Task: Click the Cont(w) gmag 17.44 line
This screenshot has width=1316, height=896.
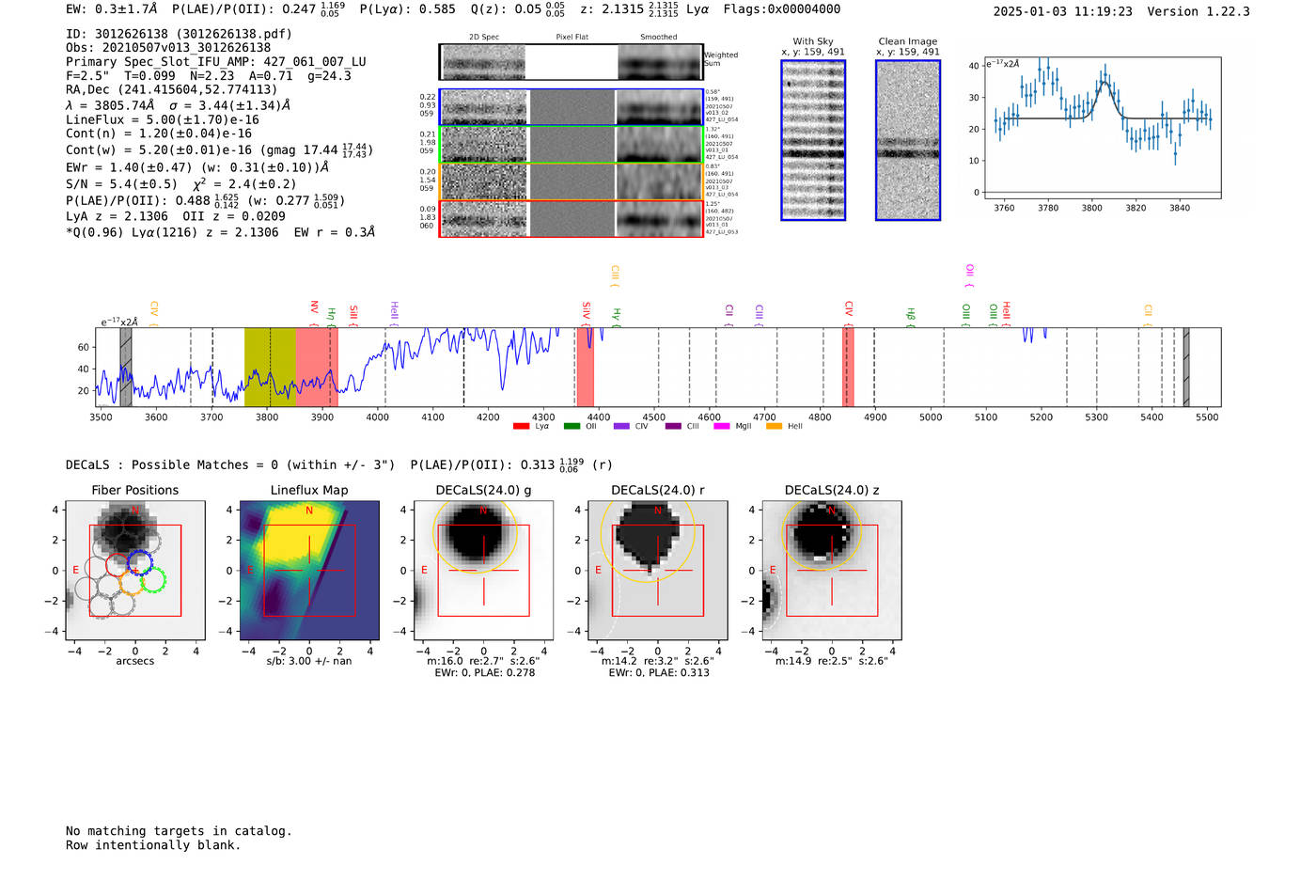Action: point(219,149)
